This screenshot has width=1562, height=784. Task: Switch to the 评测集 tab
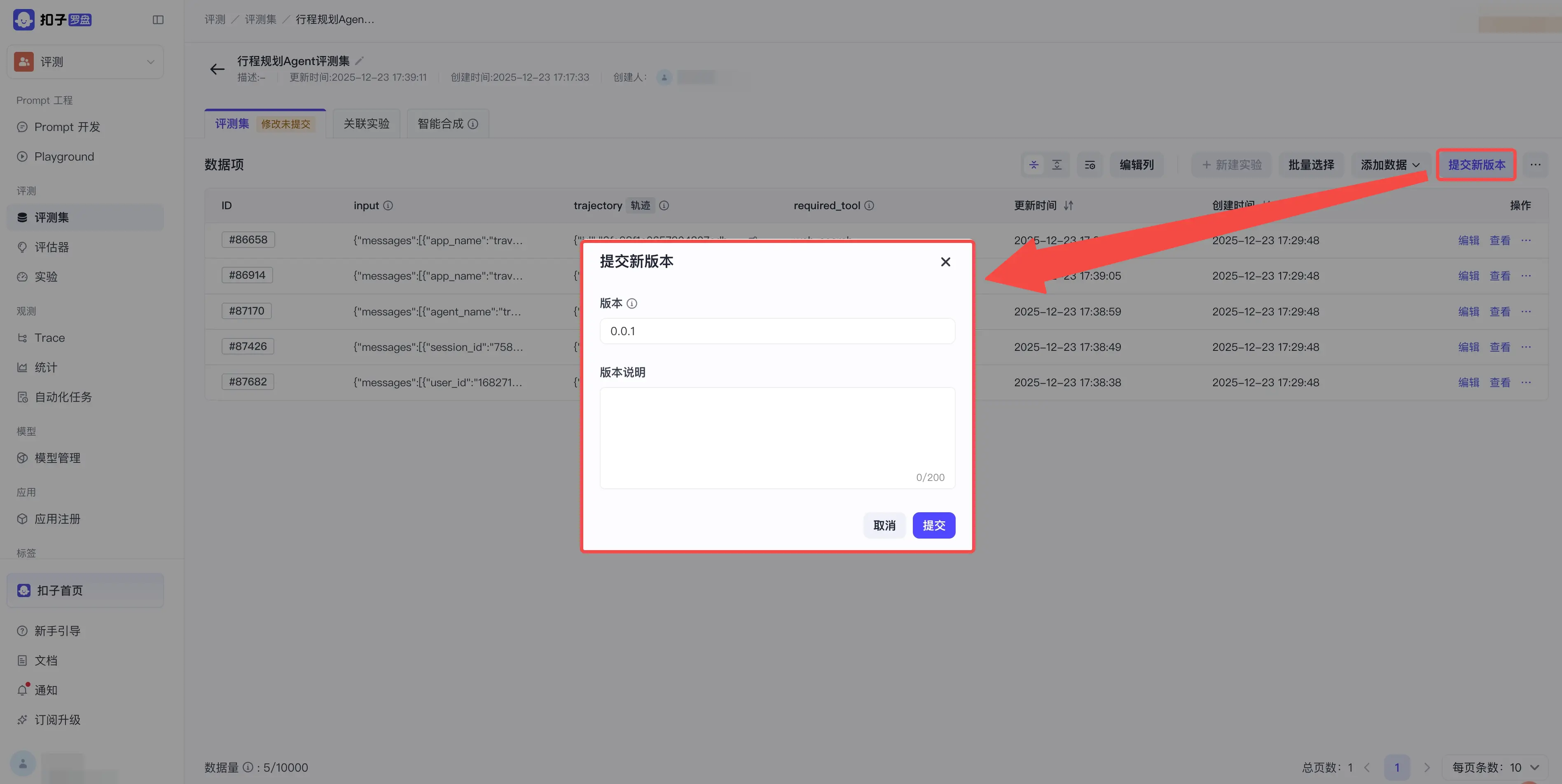coord(265,124)
